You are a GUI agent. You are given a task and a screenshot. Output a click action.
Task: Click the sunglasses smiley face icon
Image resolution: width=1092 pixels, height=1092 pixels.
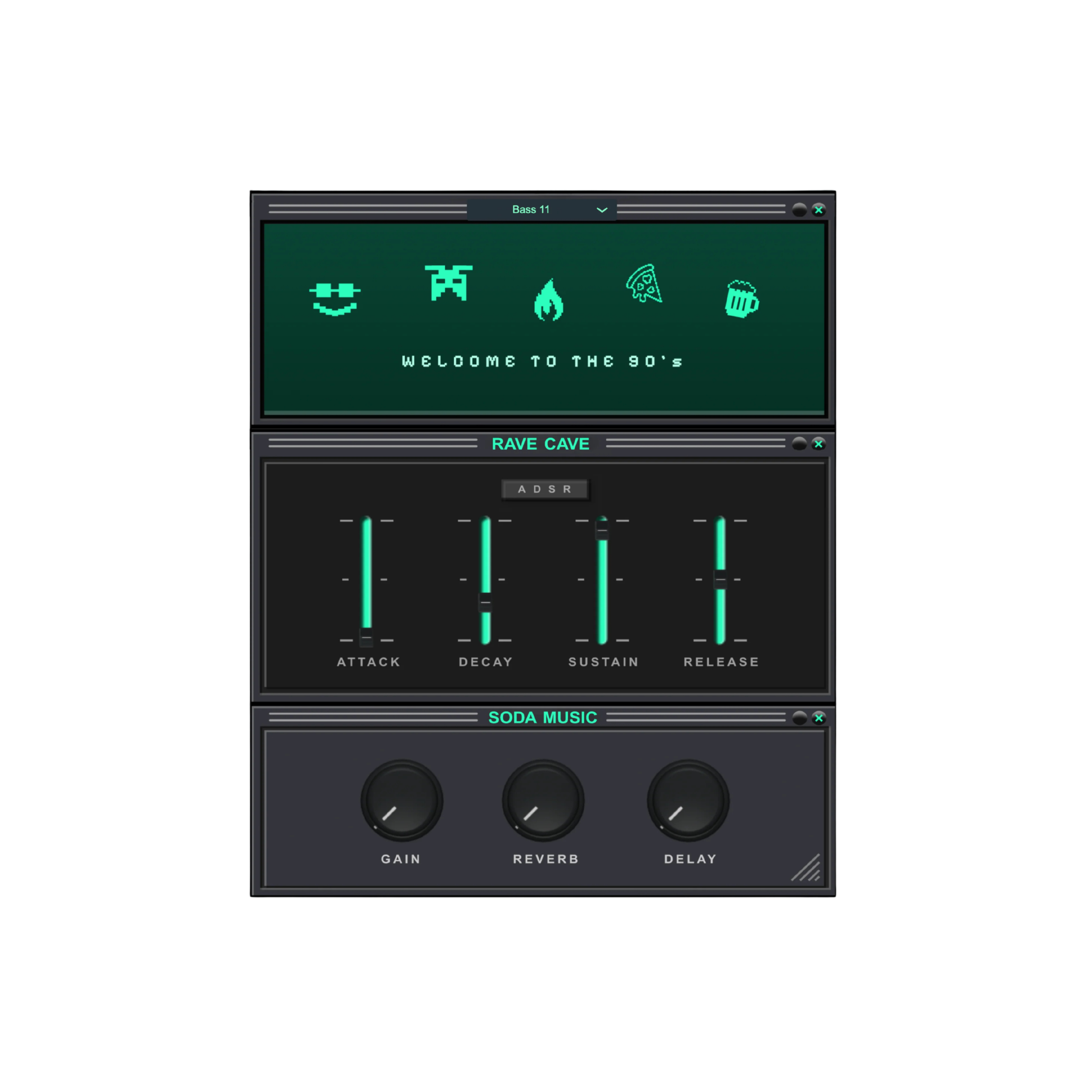pyautogui.click(x=335, y=298)
